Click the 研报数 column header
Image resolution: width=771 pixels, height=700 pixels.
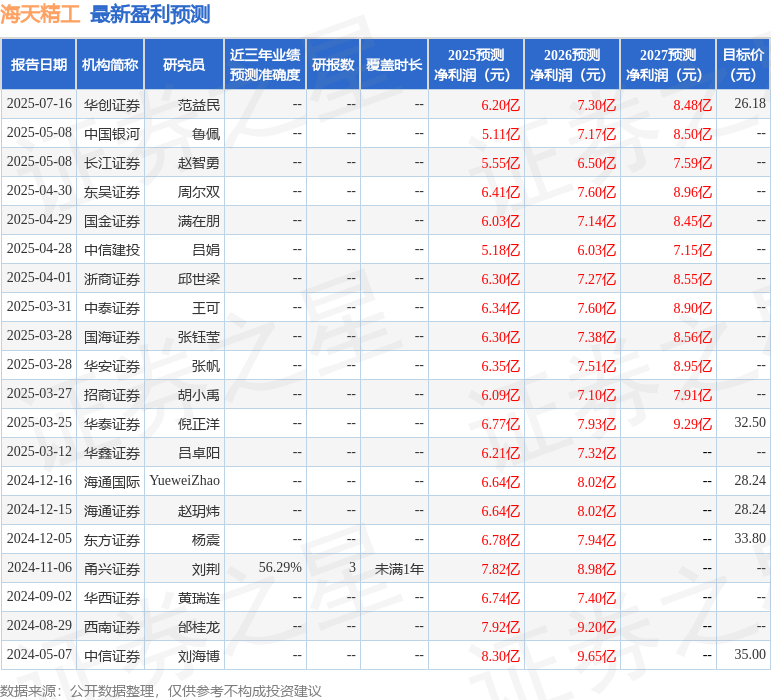pyautogui.click(x=333, y=64)
